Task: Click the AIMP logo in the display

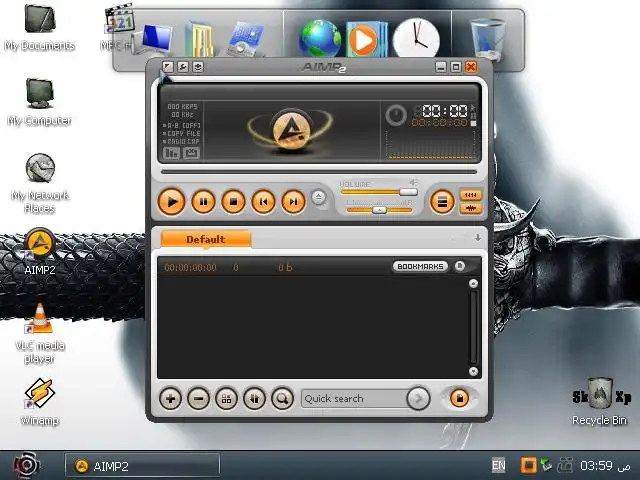Action: coord(291,131)
